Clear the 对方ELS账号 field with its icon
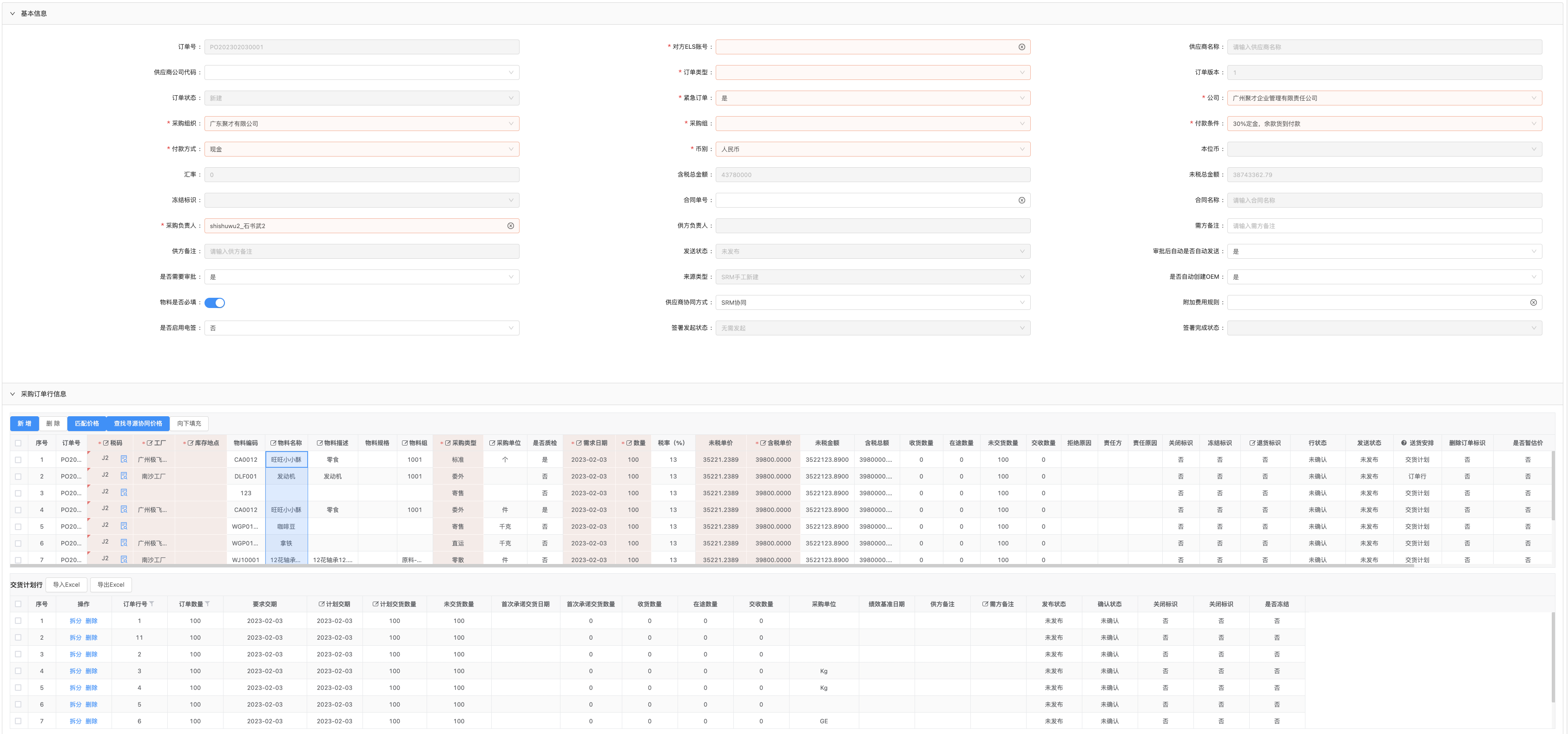1568x734 pixels. 1021,47
